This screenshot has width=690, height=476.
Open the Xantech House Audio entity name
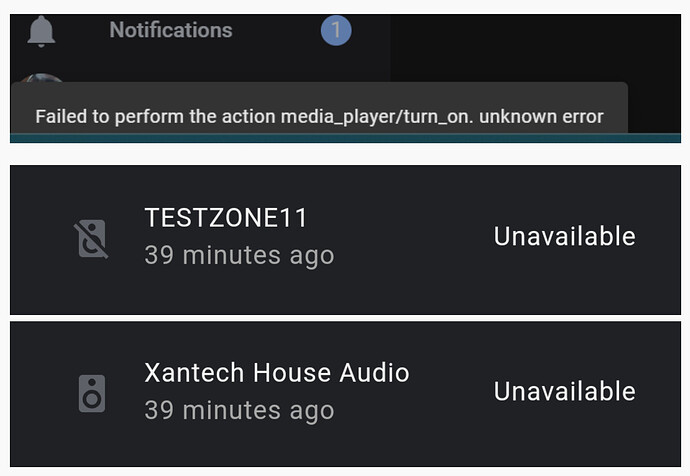pos(276,373)
